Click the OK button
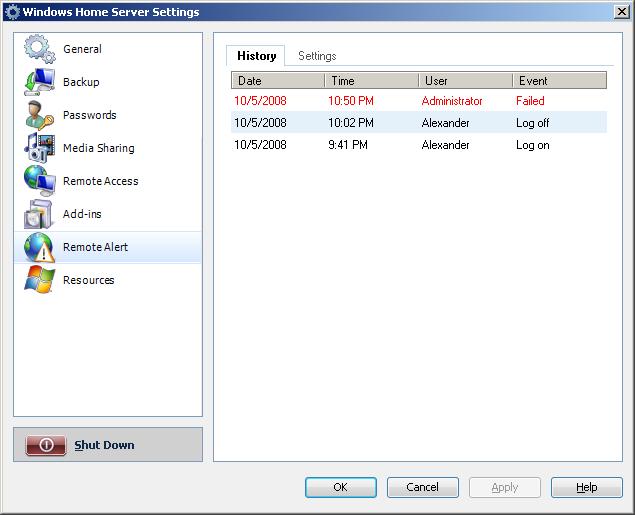 341,487
